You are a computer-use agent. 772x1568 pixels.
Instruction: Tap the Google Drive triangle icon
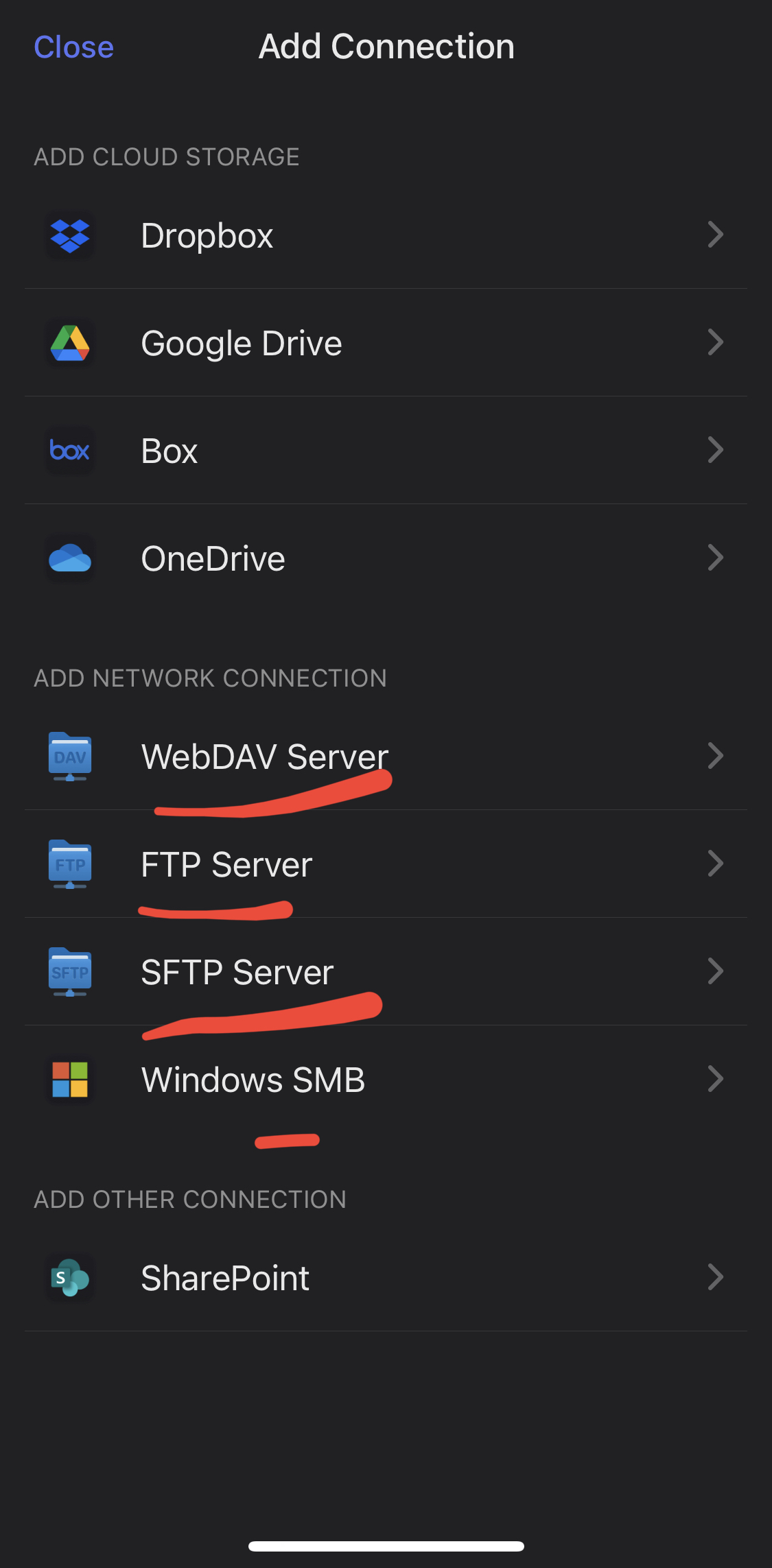[x=70, y=343]
